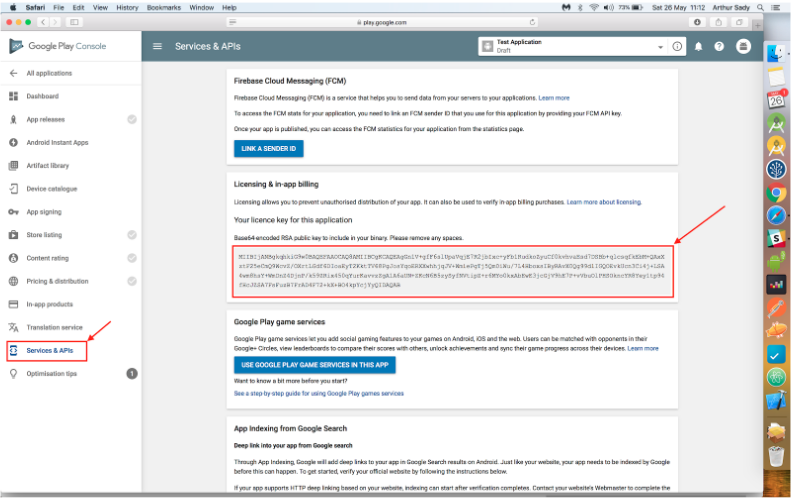Open Calendar from the Dock
Image resolution: width=792 pixels, height=498 pixels.
coord(776,100)
